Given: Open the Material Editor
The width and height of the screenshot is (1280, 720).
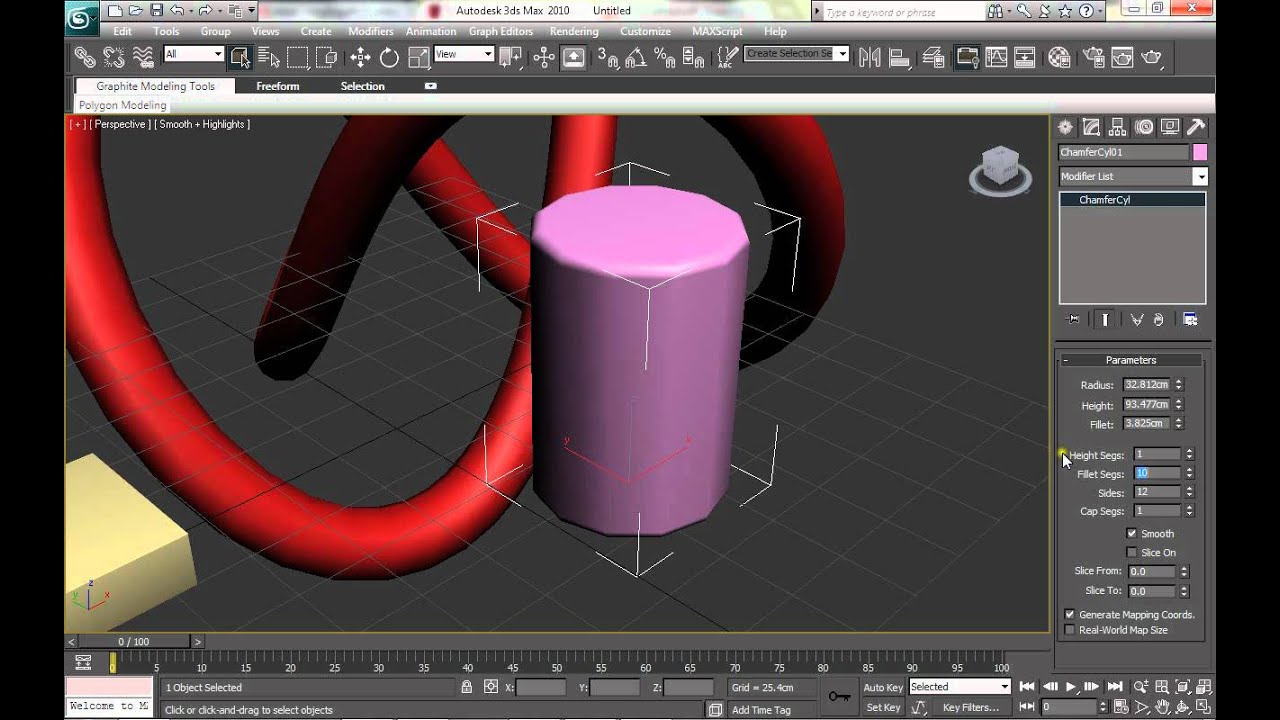Looking at the screenshot, I should coord(1059,57).
